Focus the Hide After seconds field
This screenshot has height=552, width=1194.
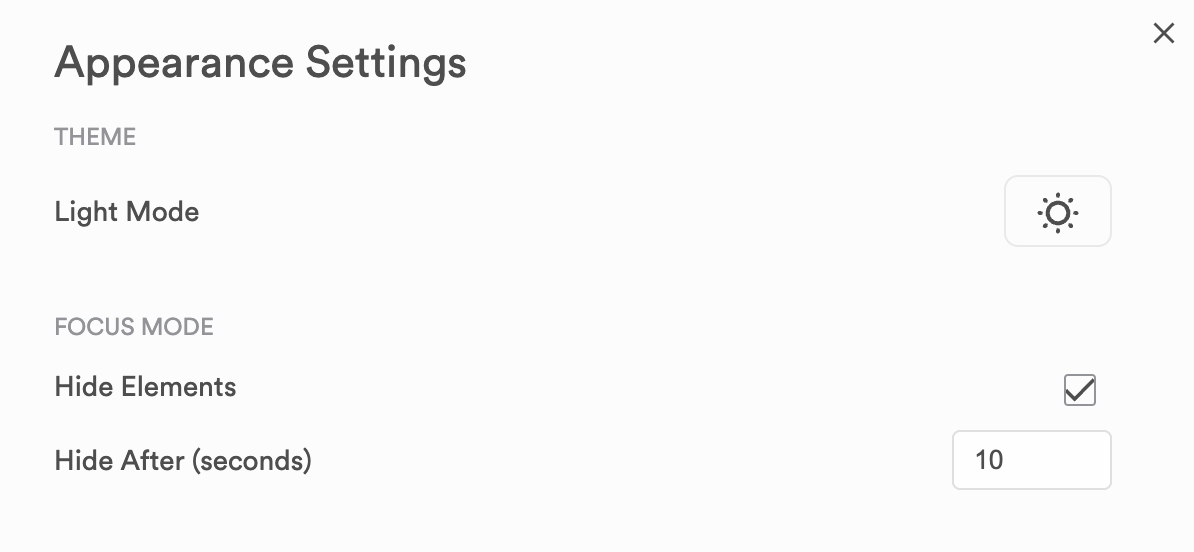point(1031,460)
